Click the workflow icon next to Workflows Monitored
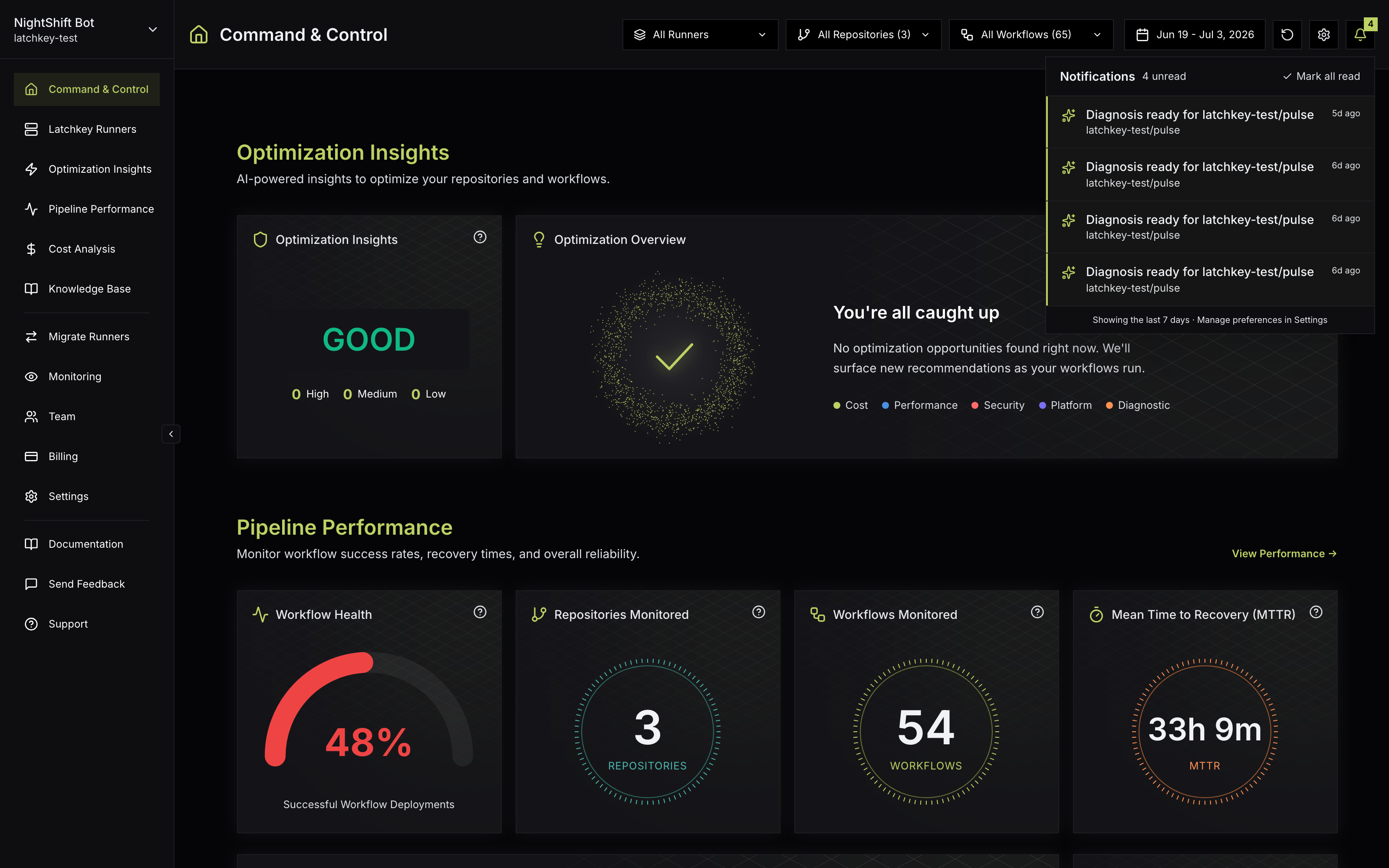Viewport: 1389px width, 868px height. point(817,614)
